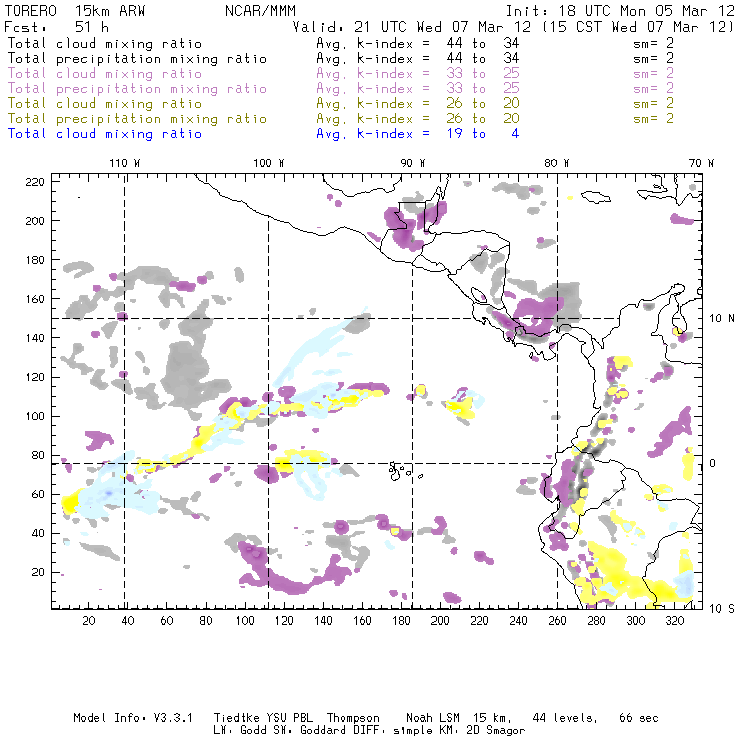
Task: Click the '60' left axis tick label
Action: pos(38,495)
